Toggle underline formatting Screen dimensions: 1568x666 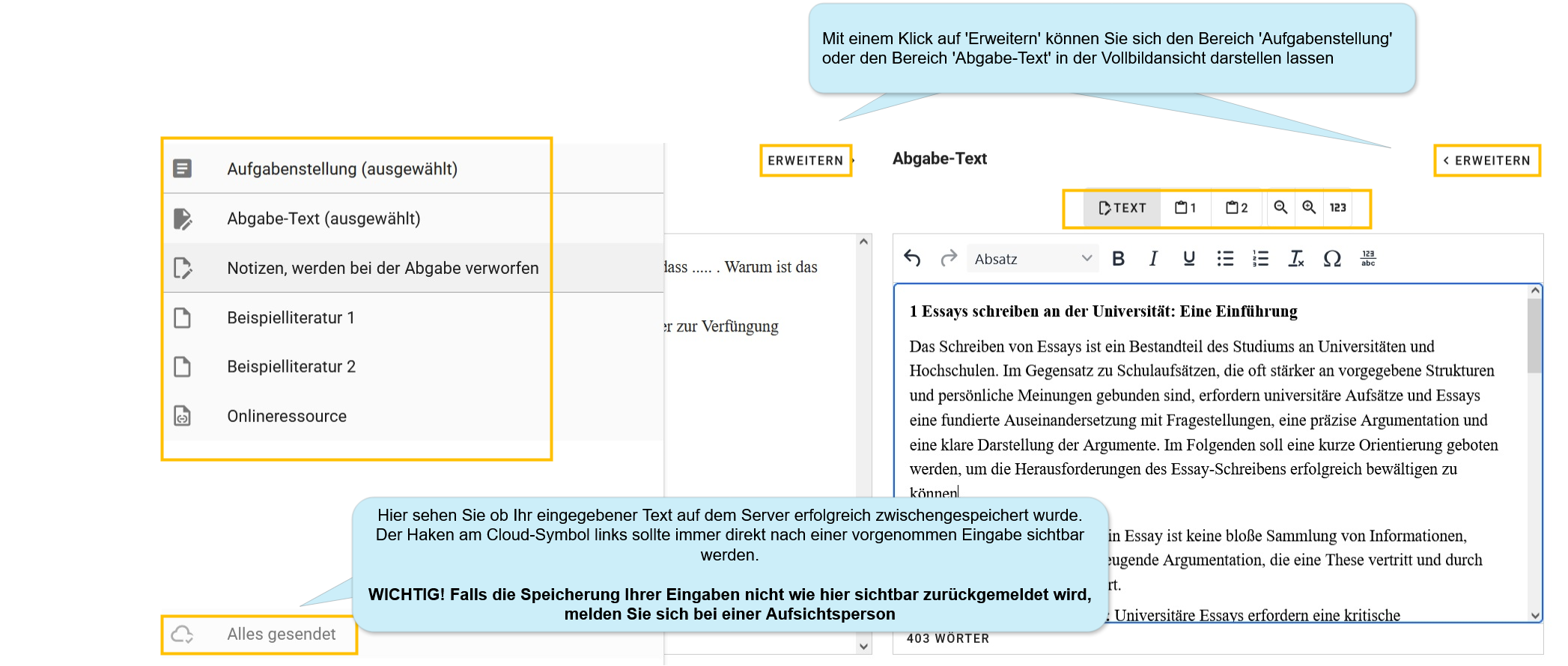pos(1189,258)
